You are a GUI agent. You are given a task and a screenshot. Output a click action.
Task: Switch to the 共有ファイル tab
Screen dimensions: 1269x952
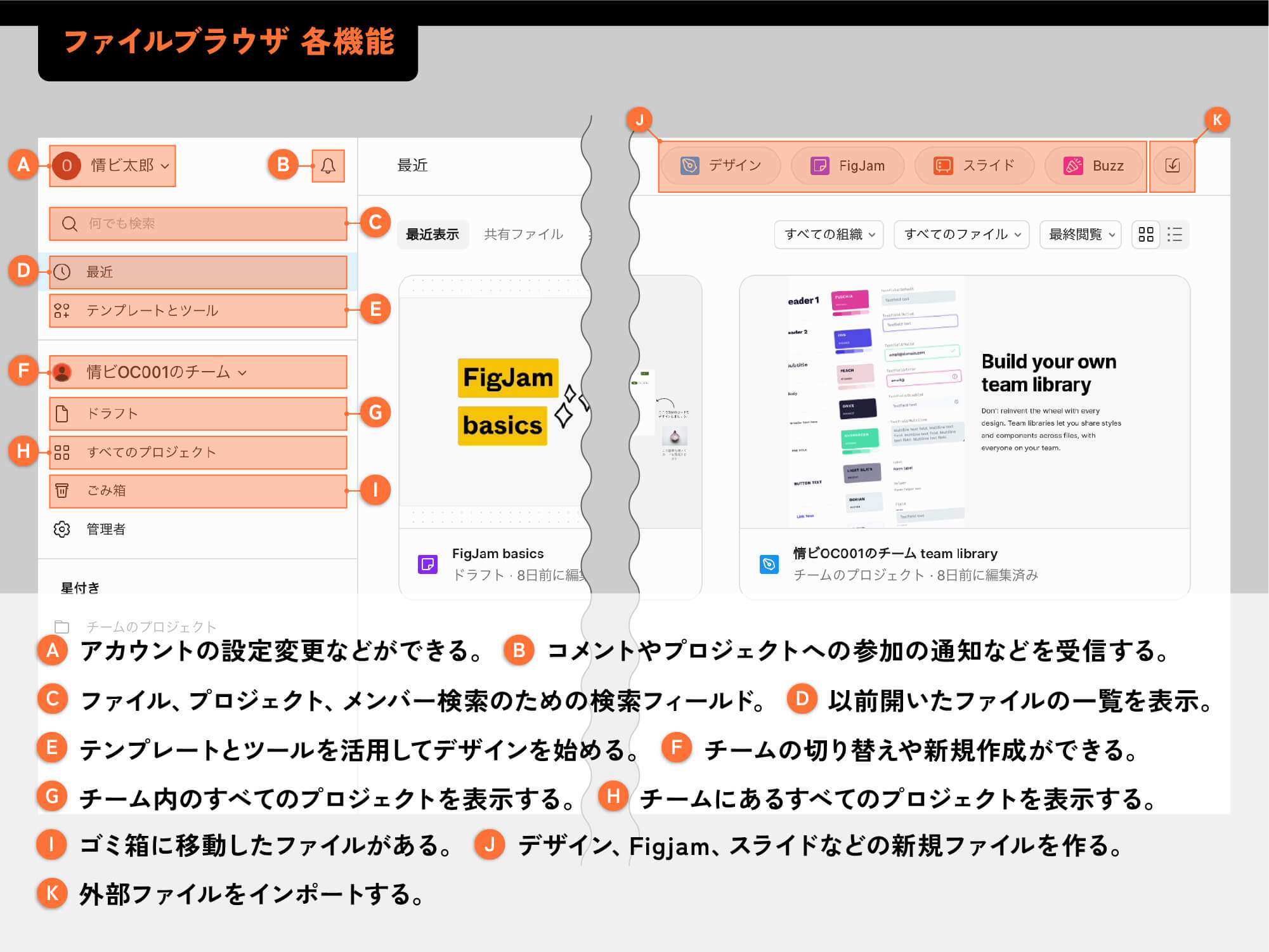(x=524, y=235)
